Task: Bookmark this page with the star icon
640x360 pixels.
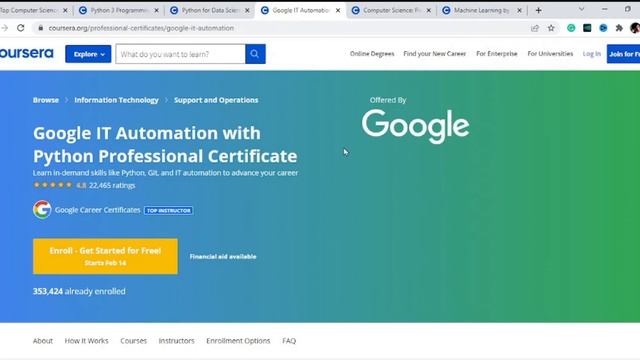Action: [x=551, y=28]
